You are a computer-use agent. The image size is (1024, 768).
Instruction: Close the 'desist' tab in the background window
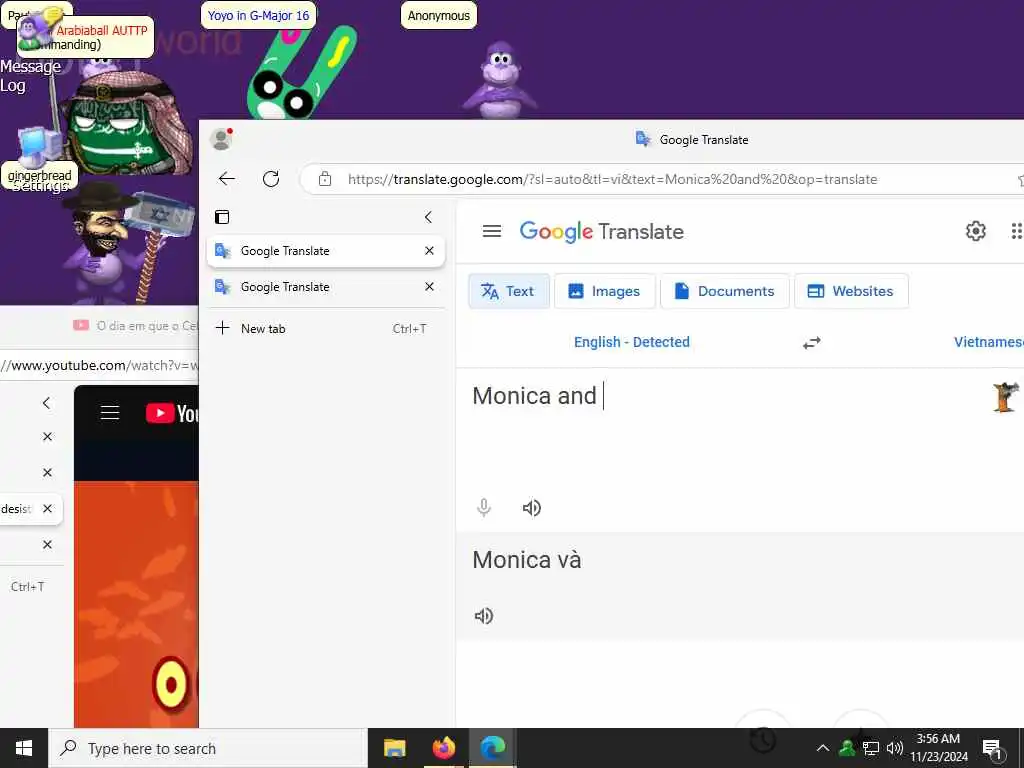[x=47, y=509]
